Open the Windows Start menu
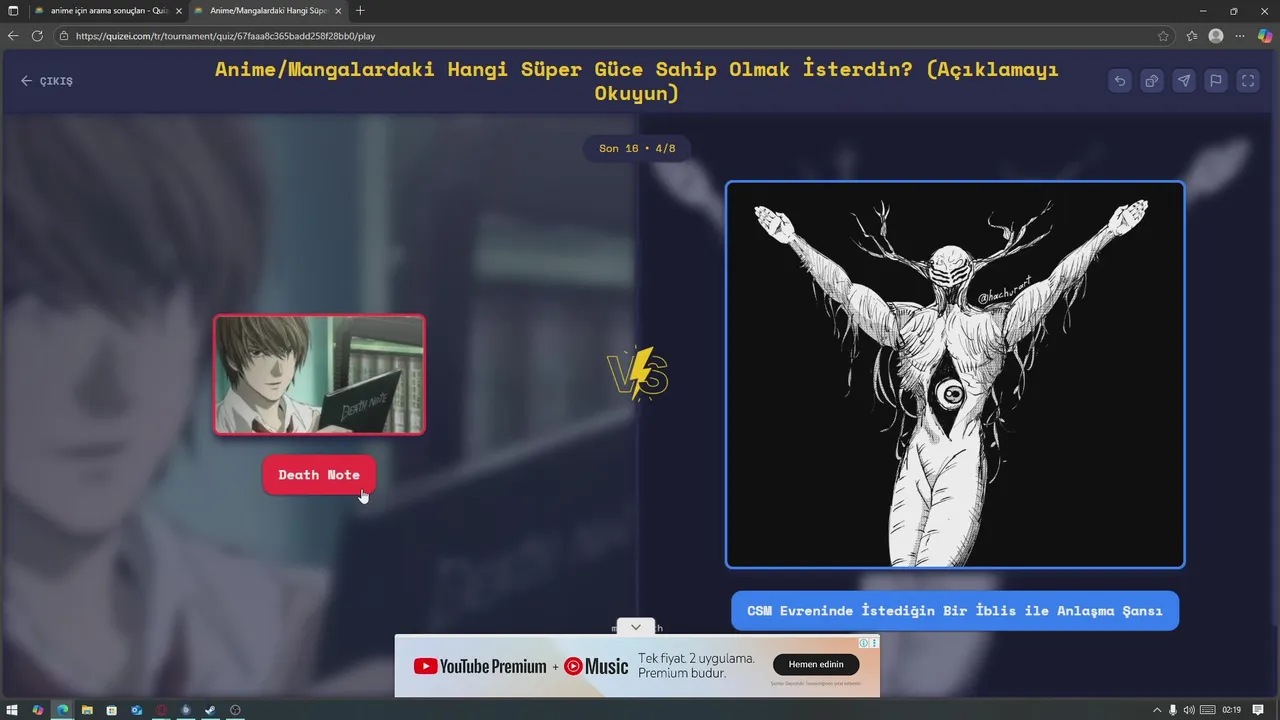The height and width of the screenshot is (720, 1280). click(13, 710)
